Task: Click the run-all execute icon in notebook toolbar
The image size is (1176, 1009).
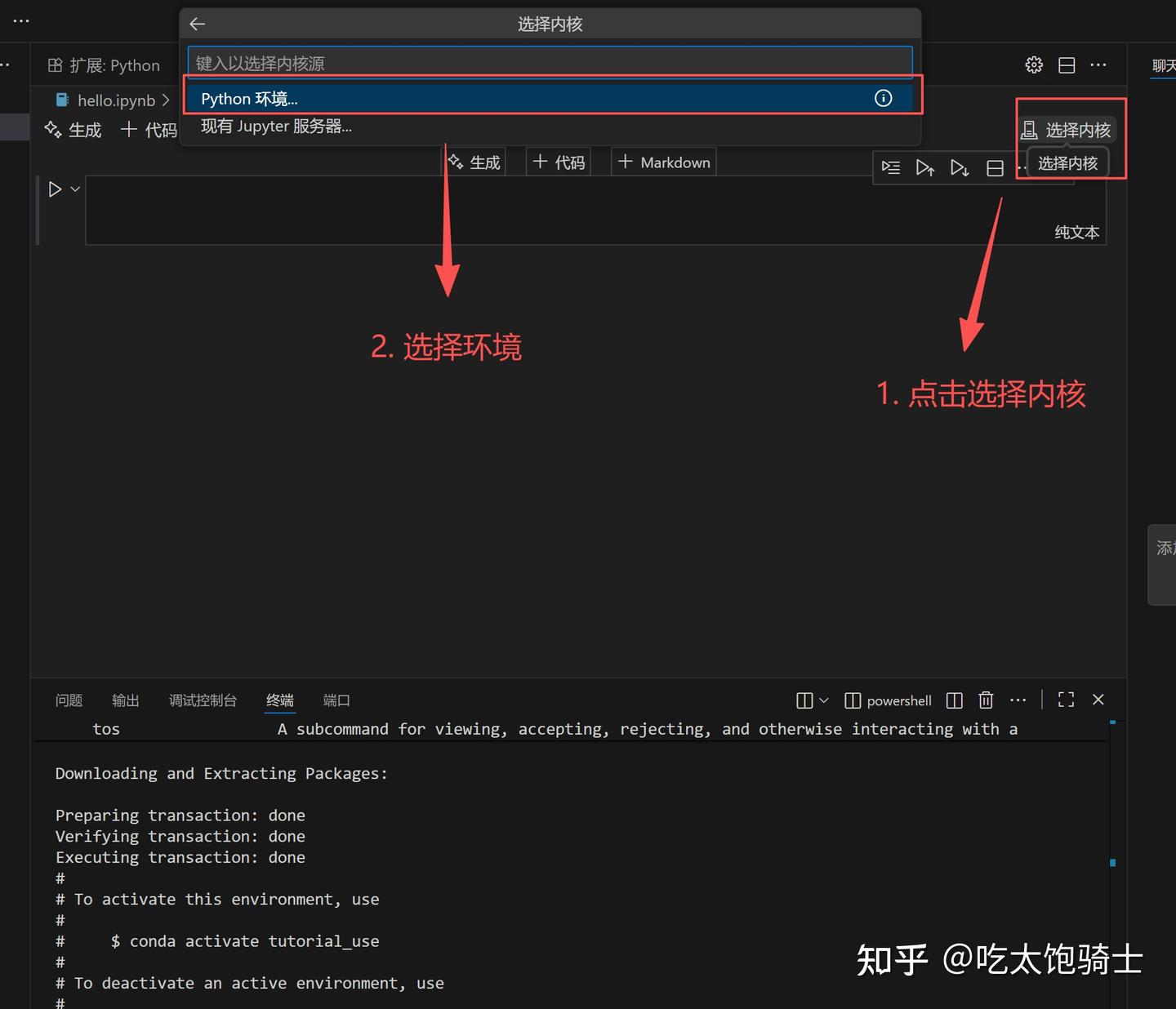Action: tap(891, 168)
